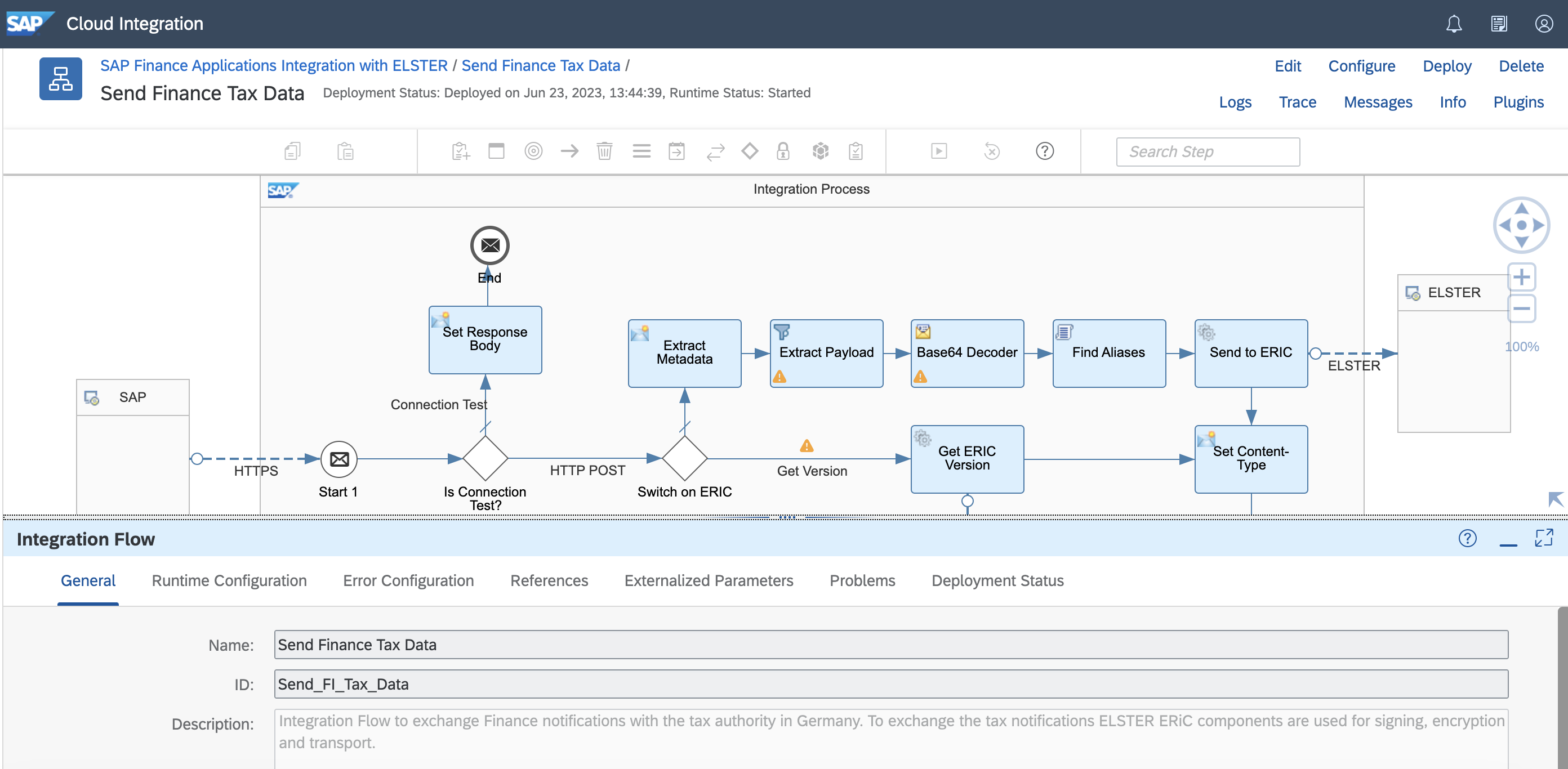Screen dimensions: 1568x769
Task: Click the Name field
Action: (891, 644)
